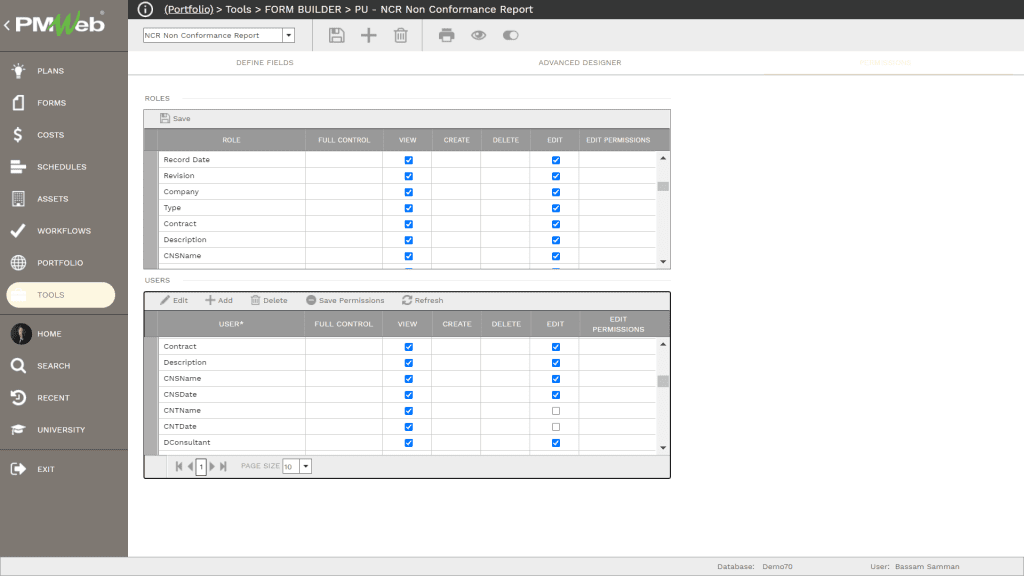Screen dimensions: 1024x576
Task: Open Portfolio globe icon
Action: [18, 263]
